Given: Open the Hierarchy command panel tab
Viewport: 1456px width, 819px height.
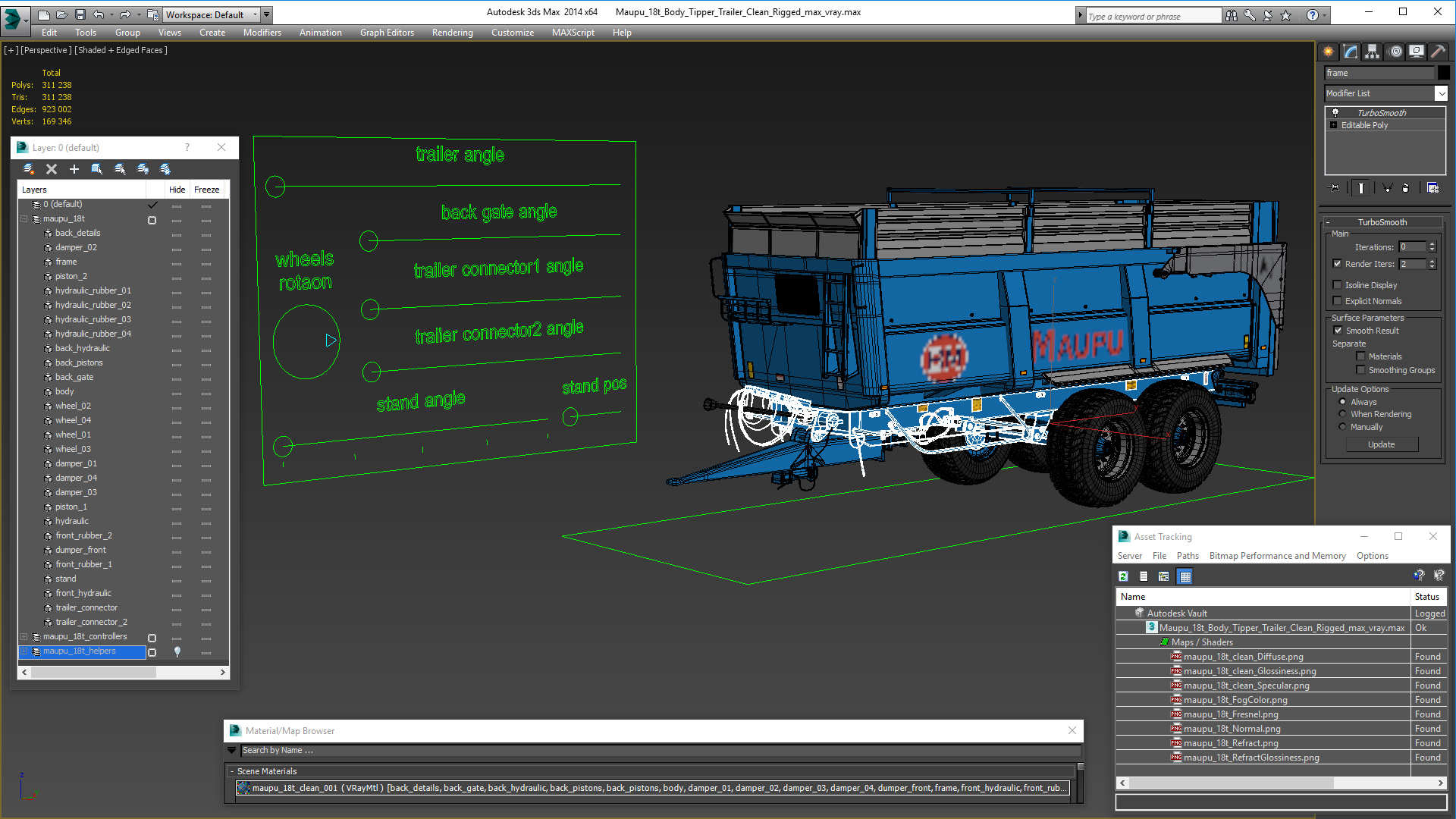Looking at the screenshot, I should tap(1373, 52).
